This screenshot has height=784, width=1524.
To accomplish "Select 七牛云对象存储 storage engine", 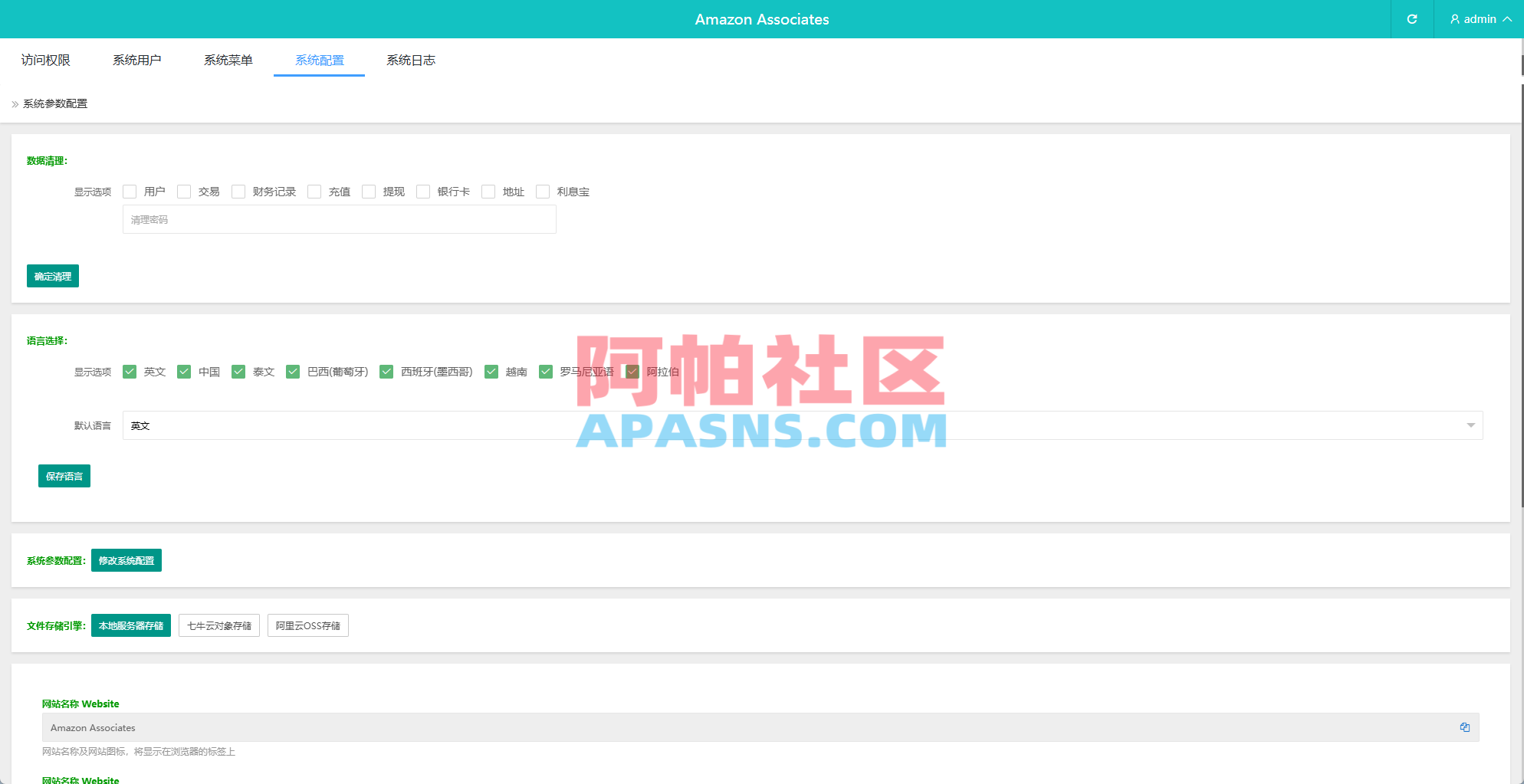I will click(219, 625).
